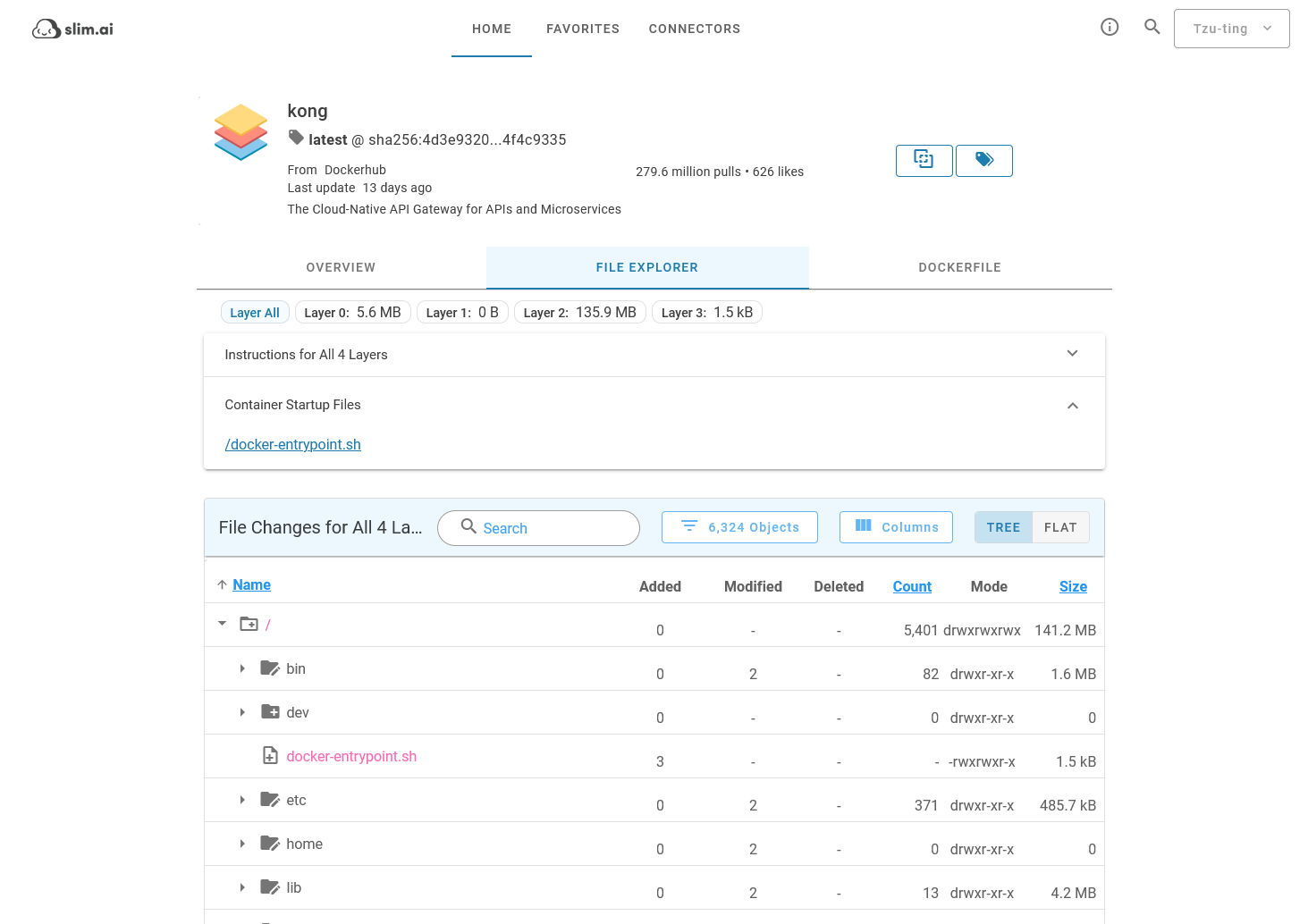Expand the bin folder
Screen dimensions: 1308x924
click(242, 668)
